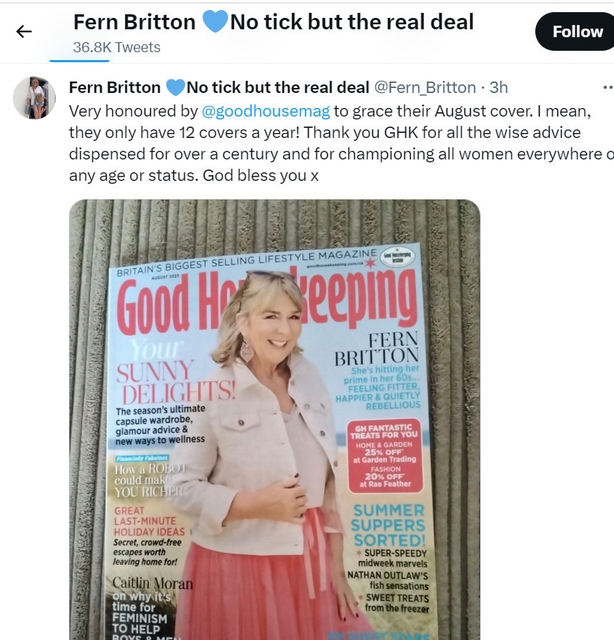This screenshot has width=614, height=640.
Task: Click the 36.8K Tweets count
Action: tap(117, 47)
